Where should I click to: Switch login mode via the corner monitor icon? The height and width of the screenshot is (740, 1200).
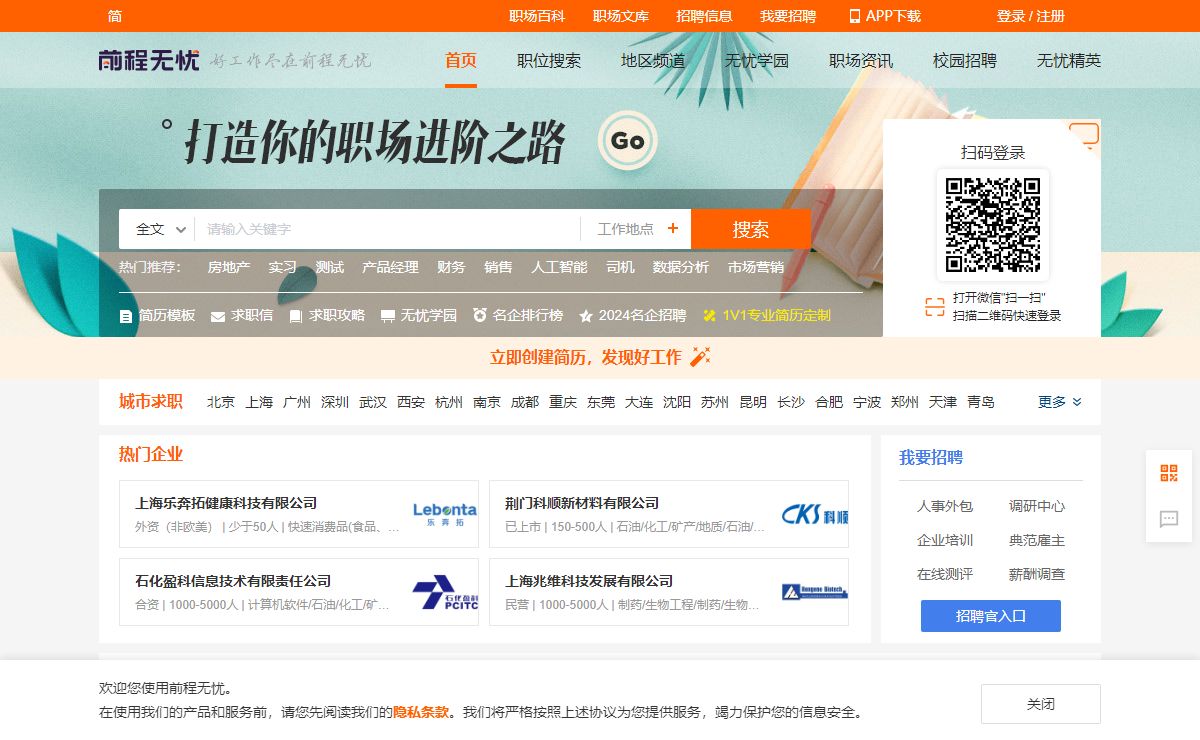[1083, 135]
